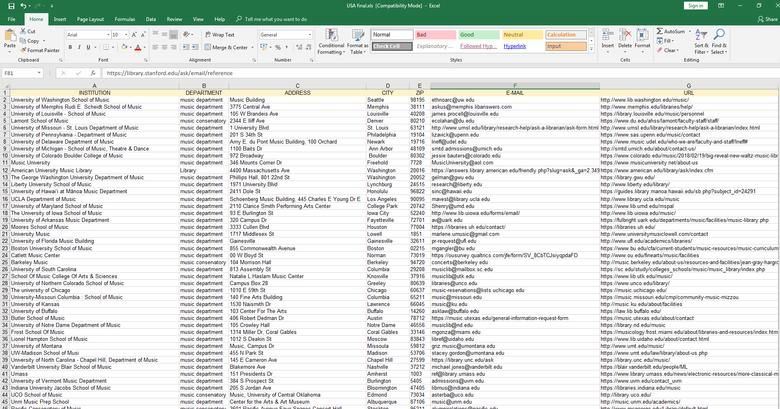Image resolution: width=780 pixels, height=409 pixels.
Task: Apply the Good cell style
Action: [479, 35]
